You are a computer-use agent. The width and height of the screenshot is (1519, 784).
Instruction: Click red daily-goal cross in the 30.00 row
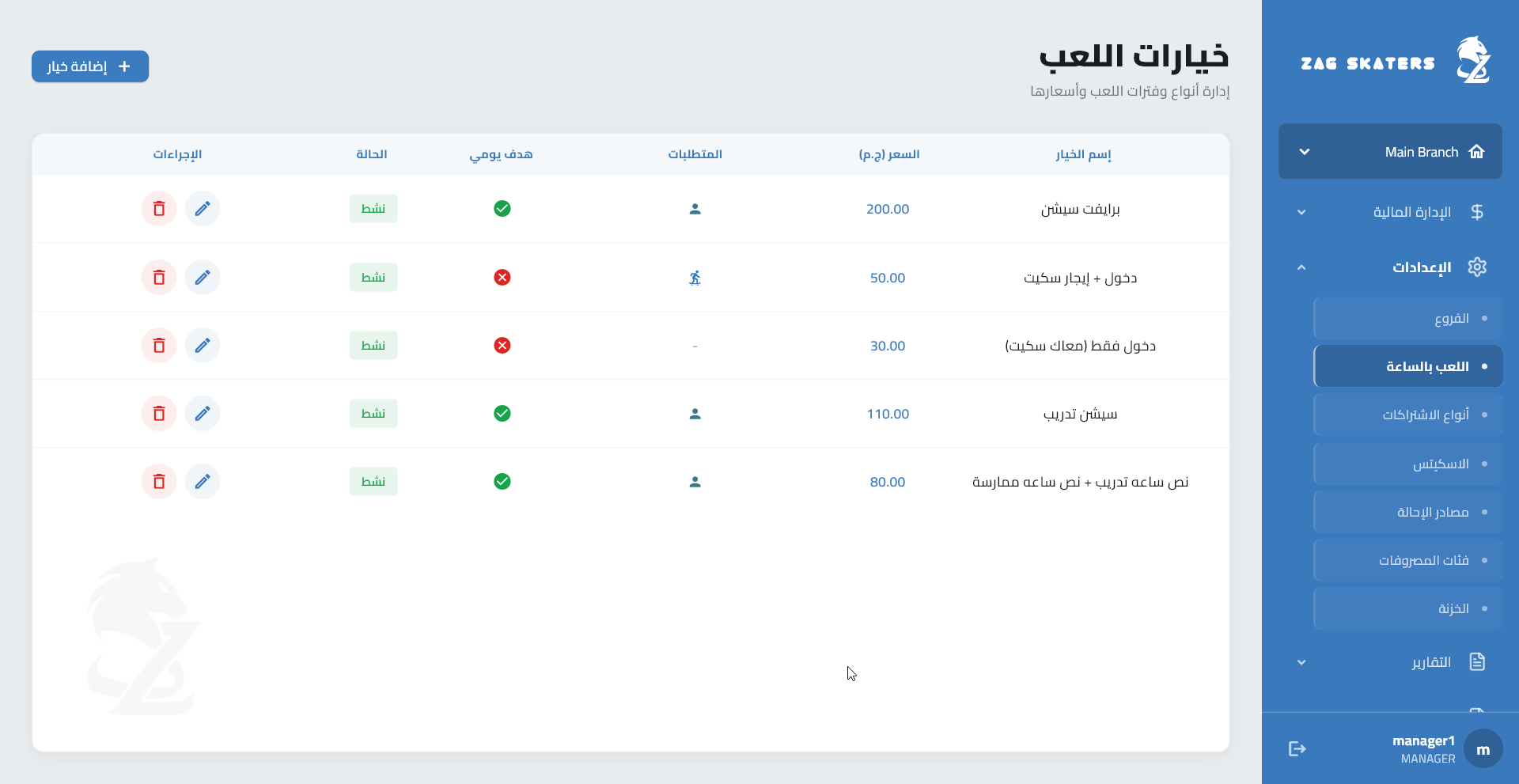[502, 346]
